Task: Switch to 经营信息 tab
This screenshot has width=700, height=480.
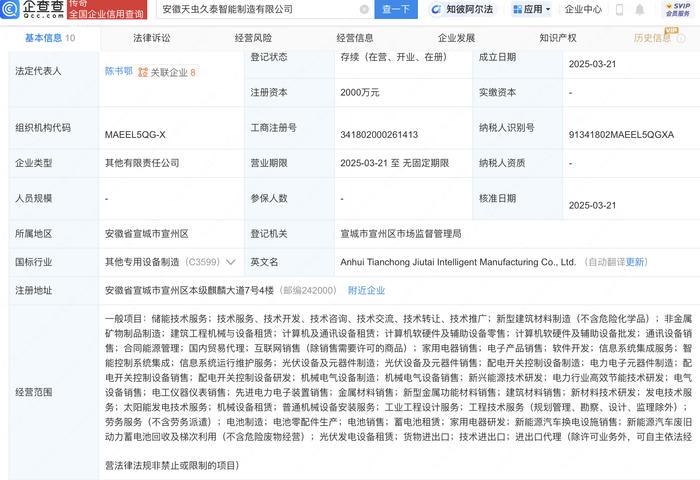Action: click(x=354, y=38)
